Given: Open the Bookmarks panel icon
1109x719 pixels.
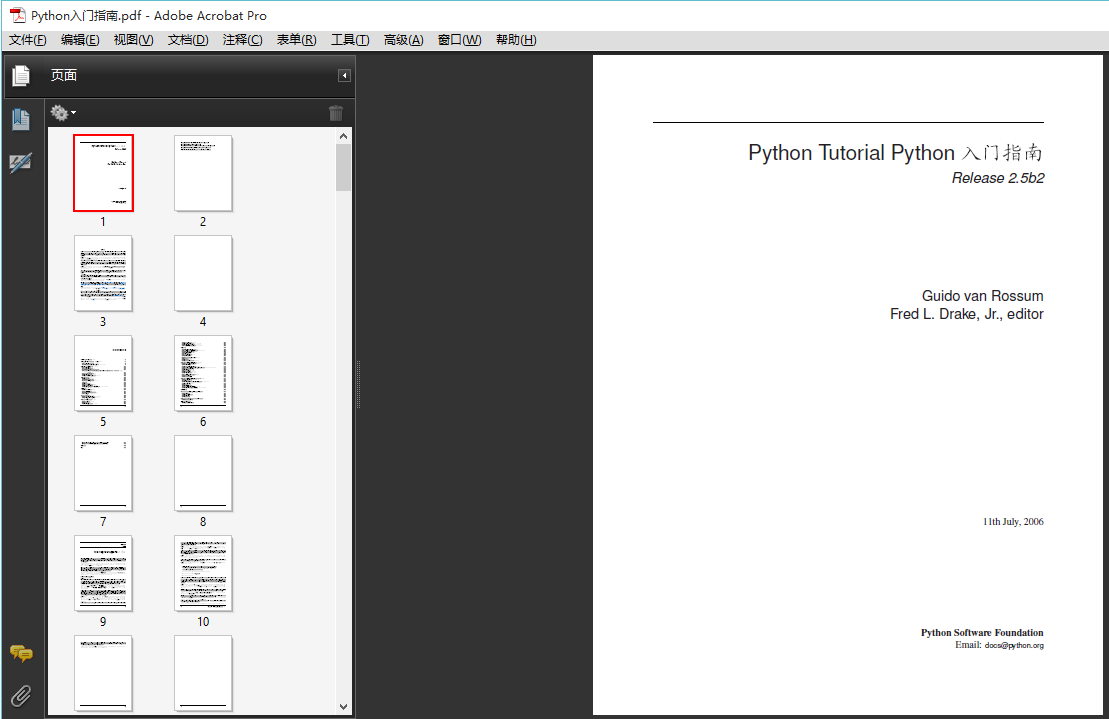Looking at the screenshot, I should click(x=21, y=119).
